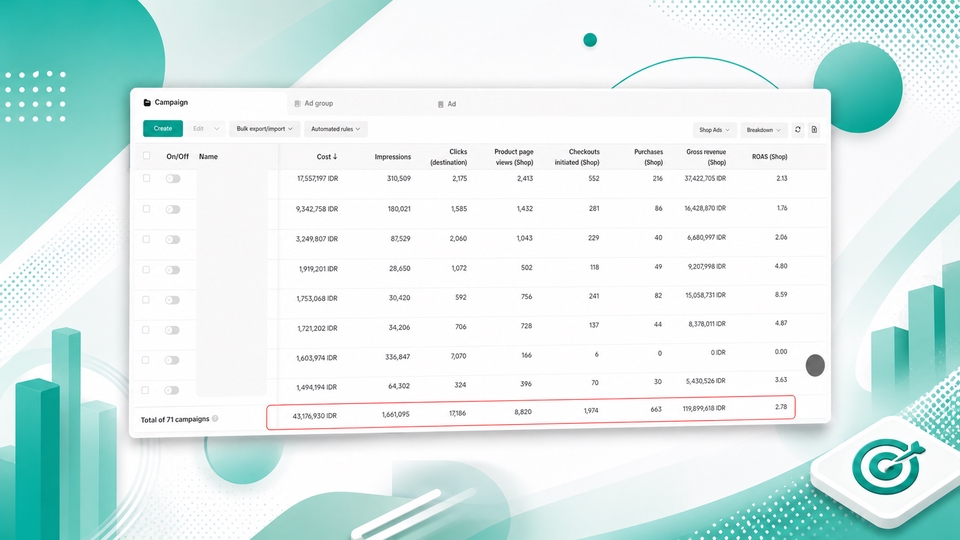The image size is (960, 540).
Task: Click the Cost column sort arrow
Action: point(335,157)
